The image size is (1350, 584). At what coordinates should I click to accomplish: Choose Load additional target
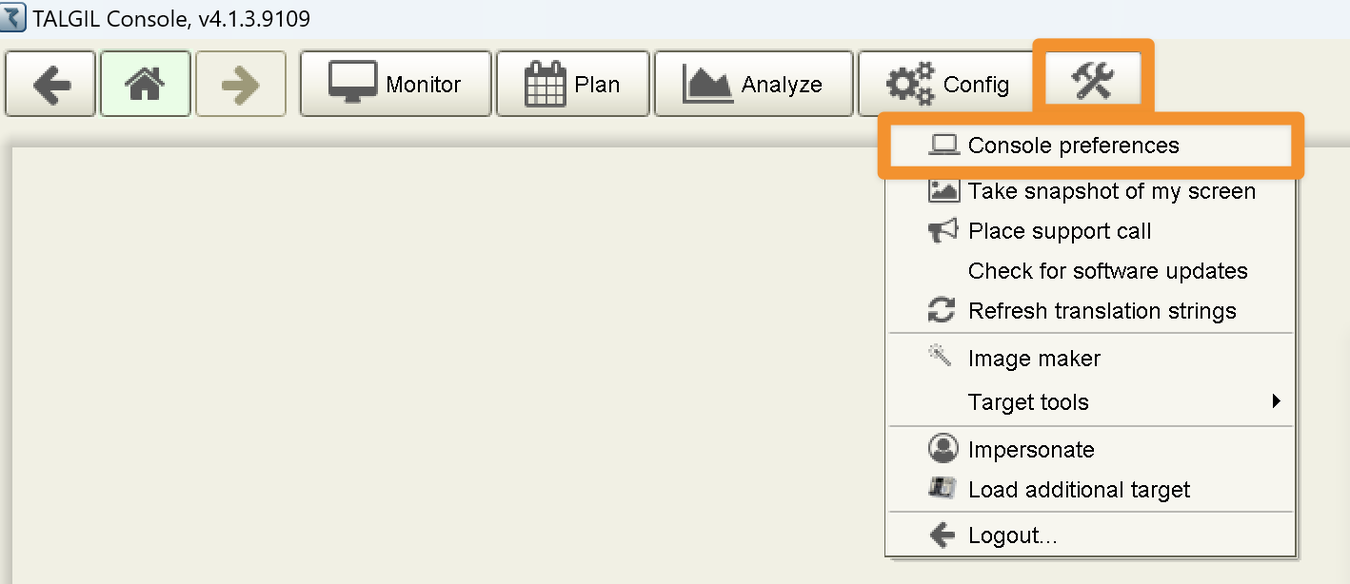[1091, 490]
